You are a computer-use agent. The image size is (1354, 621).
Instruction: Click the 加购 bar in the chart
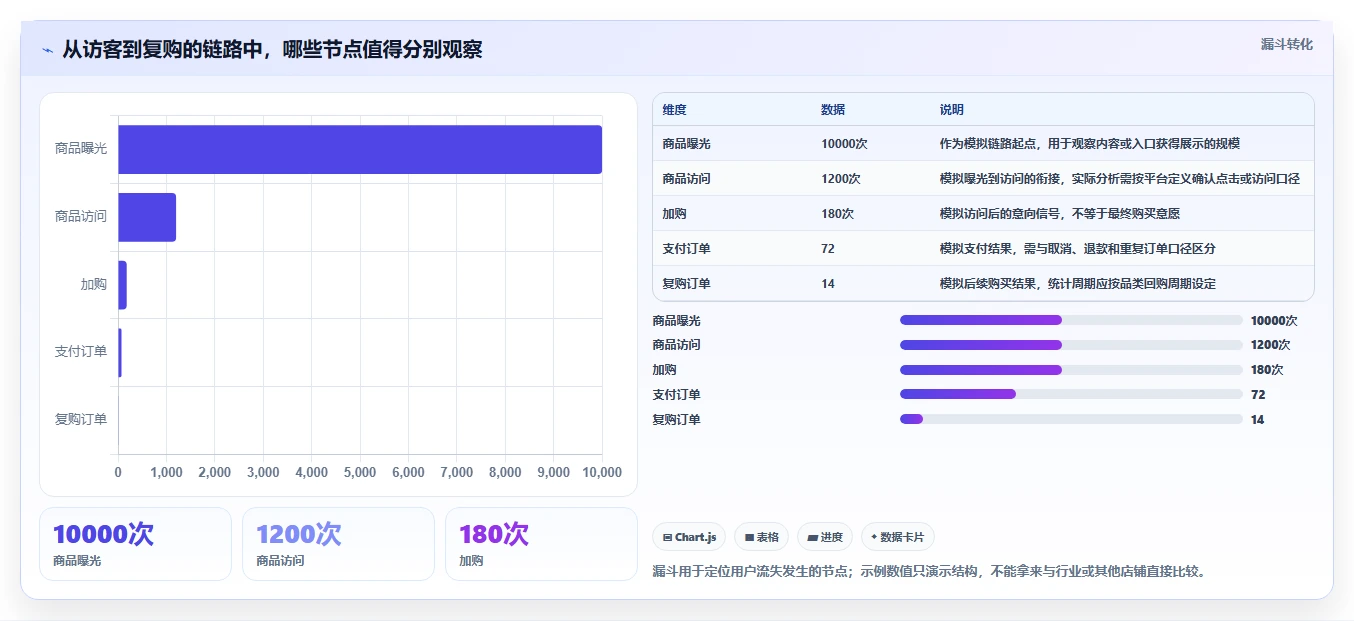coord(122,285)
